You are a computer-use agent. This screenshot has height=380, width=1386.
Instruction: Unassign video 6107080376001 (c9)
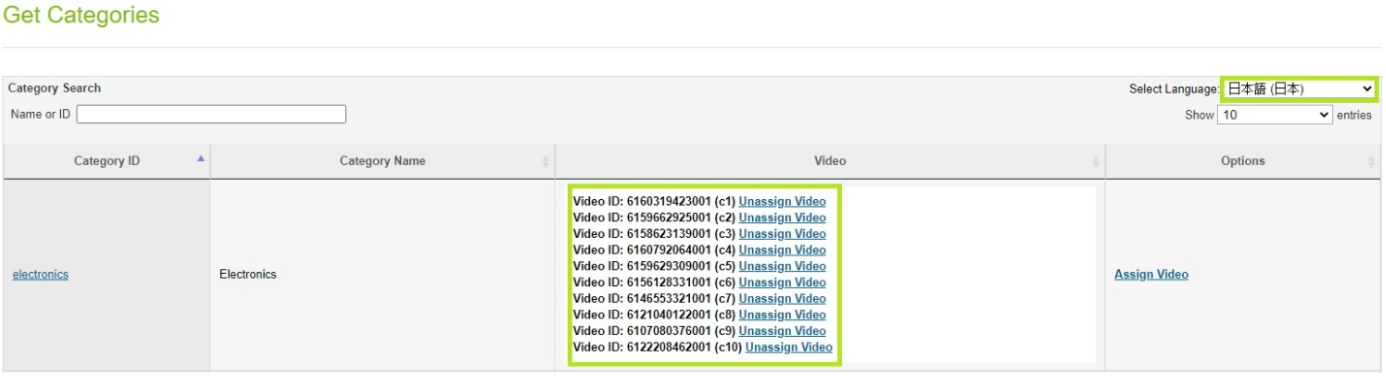[782, 331]
